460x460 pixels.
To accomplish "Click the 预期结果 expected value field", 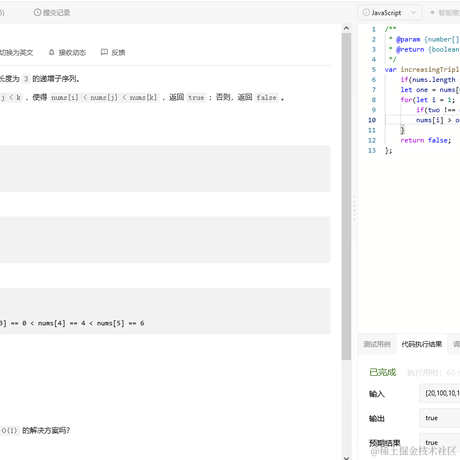I will pyautogui.click(x=440, y=443).
